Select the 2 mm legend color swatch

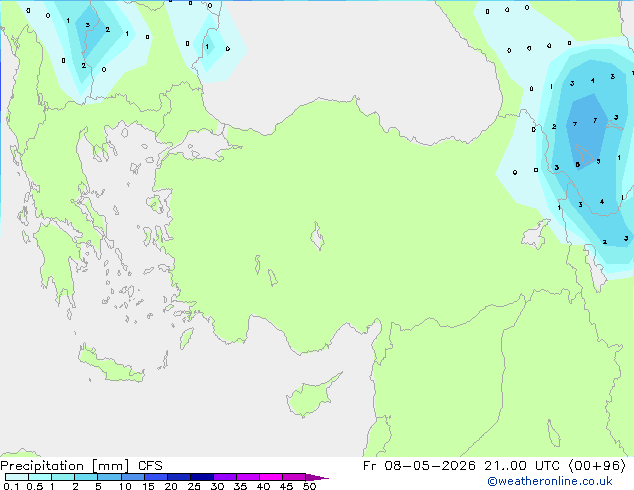click(x=86, y=477)
